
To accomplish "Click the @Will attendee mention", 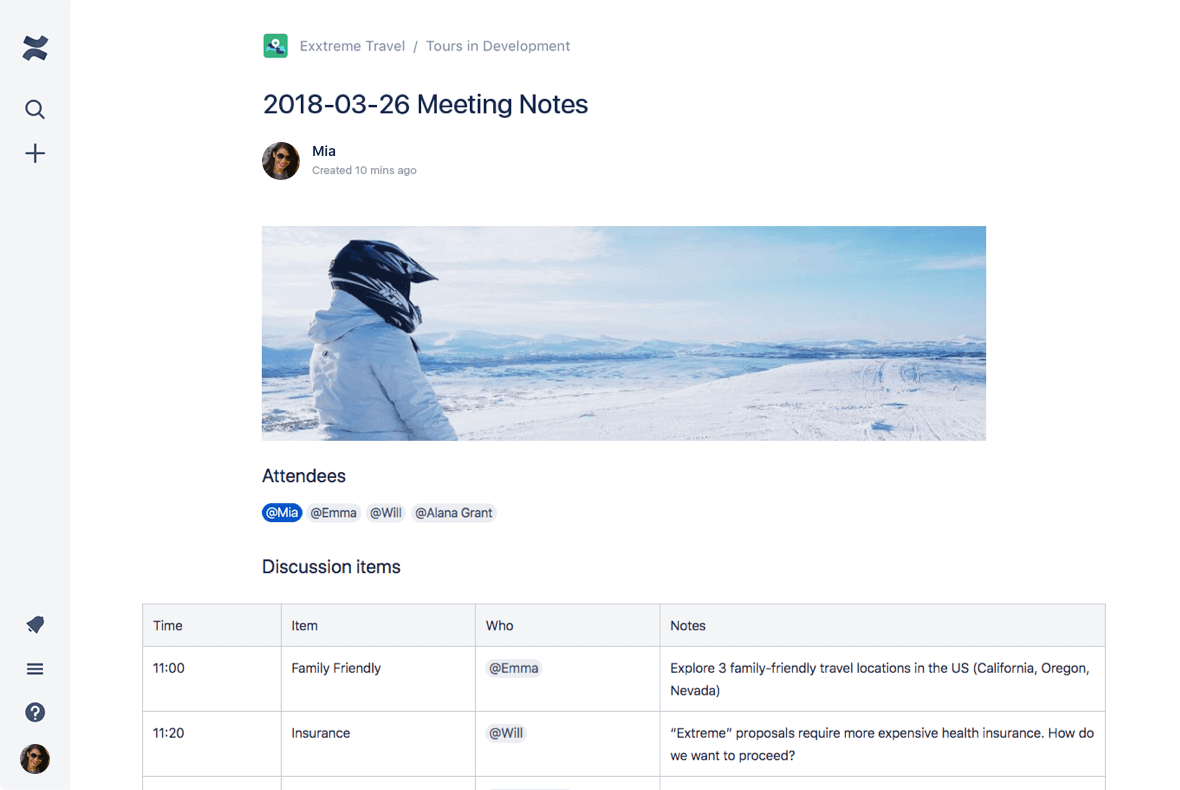I will (x=387, y=512).
